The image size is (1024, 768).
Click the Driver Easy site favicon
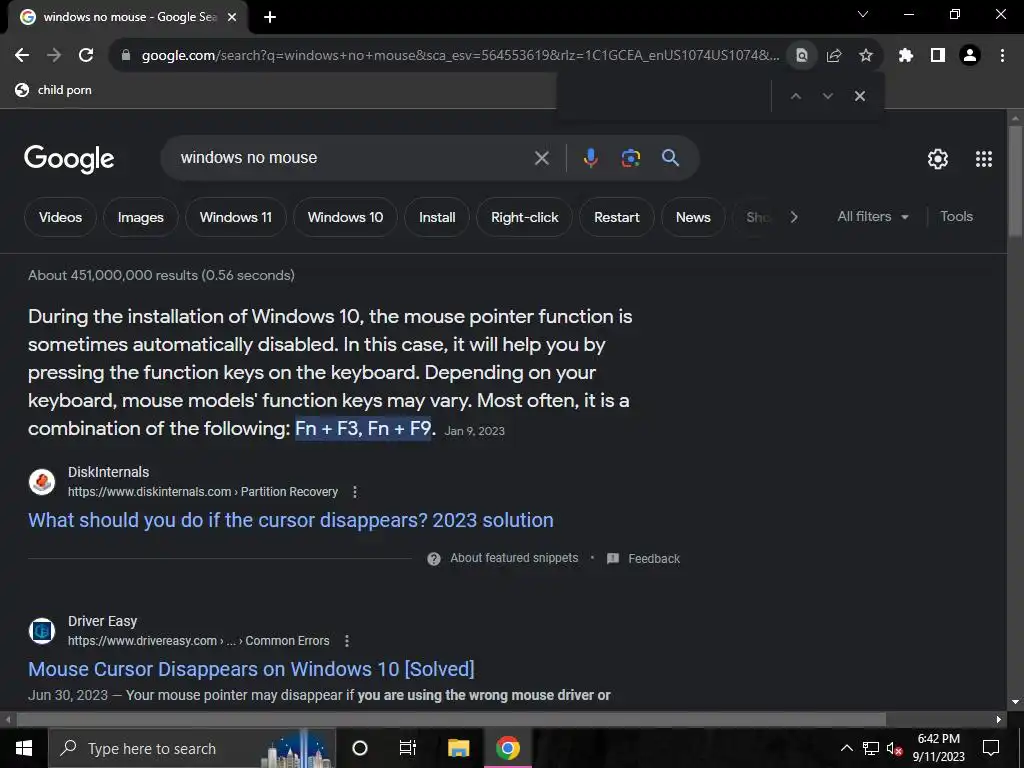tap(42, 631)
